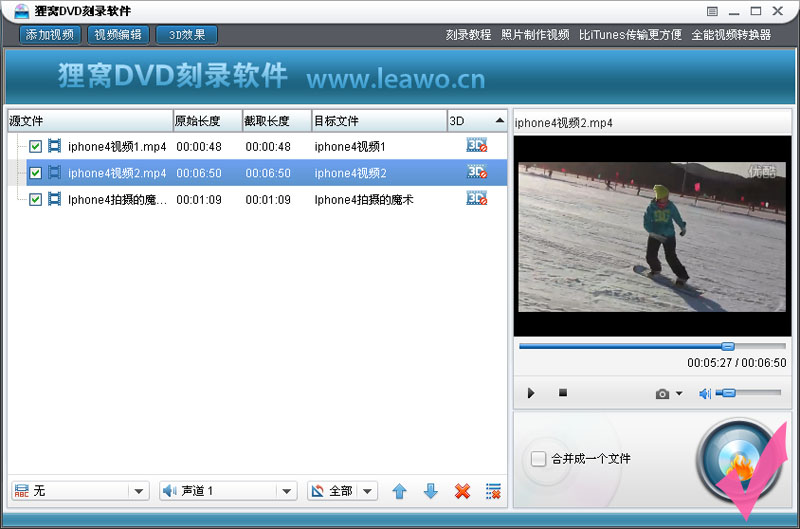Open the window menu icon in title bar
800x529 pixels.
712,11
